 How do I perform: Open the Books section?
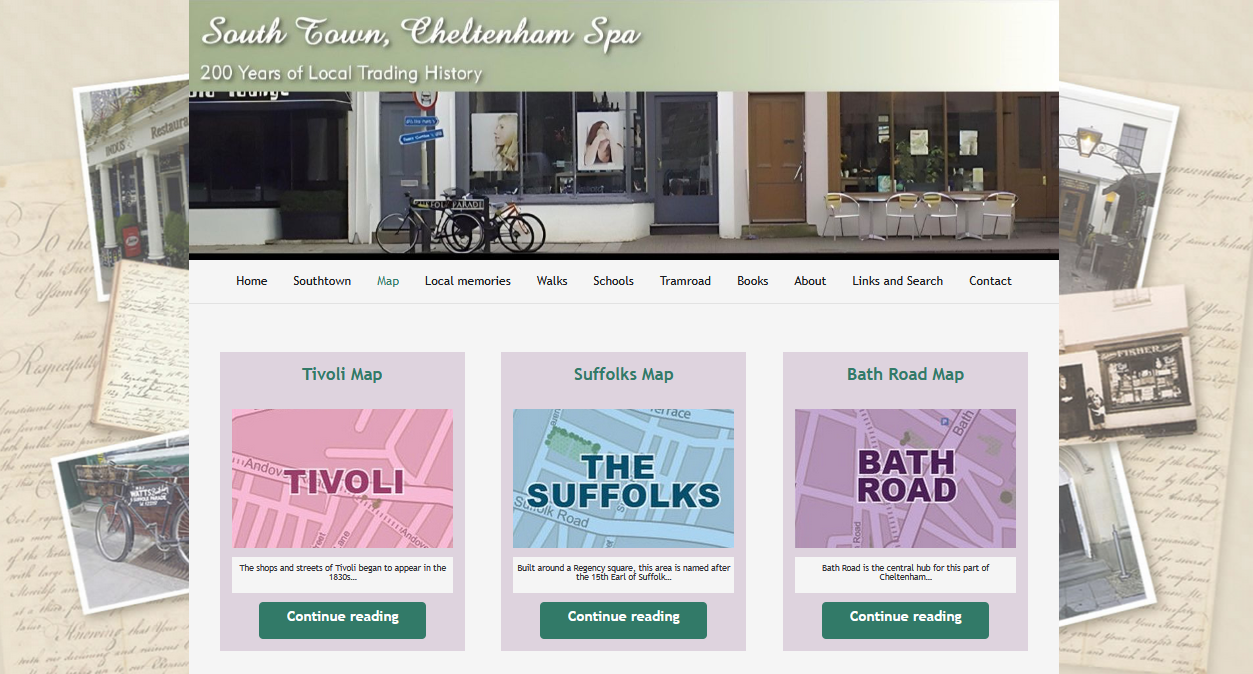pyautogui.click(x=753, y=281)
